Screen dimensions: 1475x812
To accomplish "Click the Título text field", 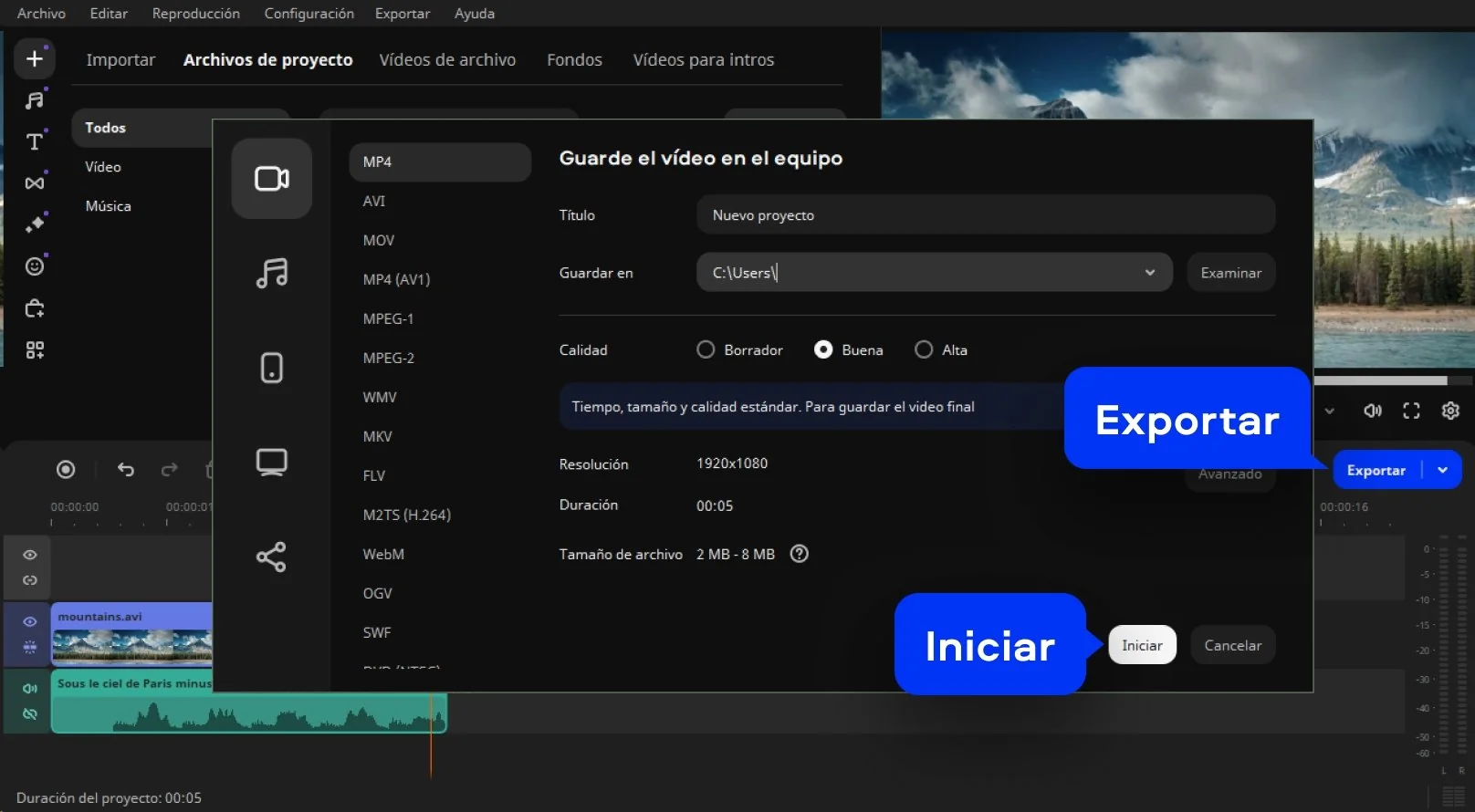I will [x=985, y=215].
